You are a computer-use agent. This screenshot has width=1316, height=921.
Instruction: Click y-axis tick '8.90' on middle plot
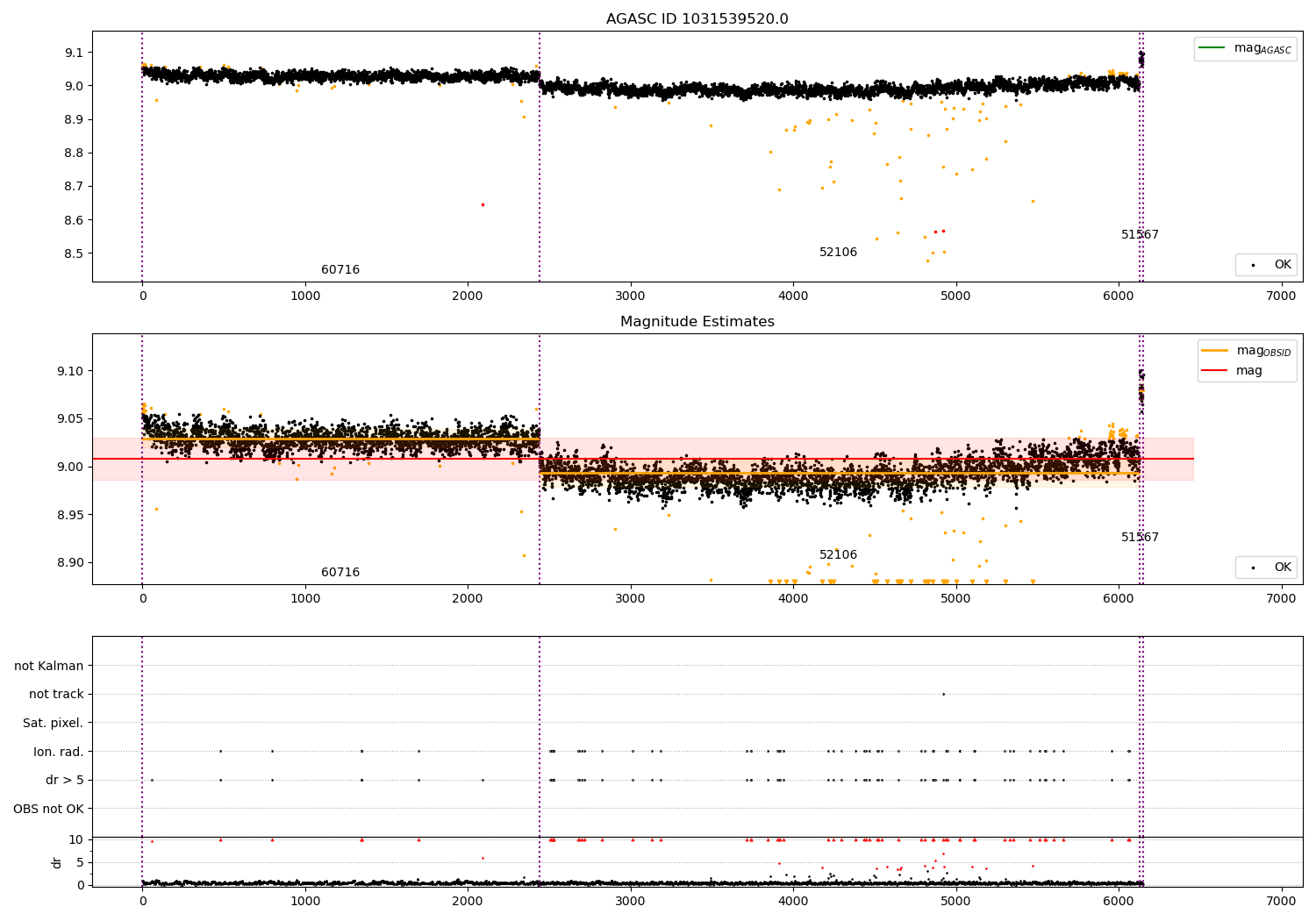coord(71,562)
